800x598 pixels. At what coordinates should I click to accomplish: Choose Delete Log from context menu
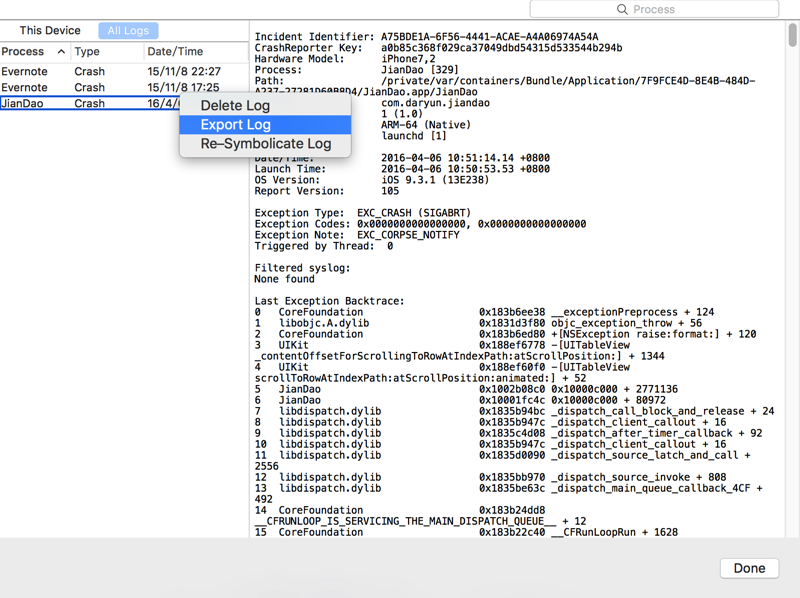265,106
